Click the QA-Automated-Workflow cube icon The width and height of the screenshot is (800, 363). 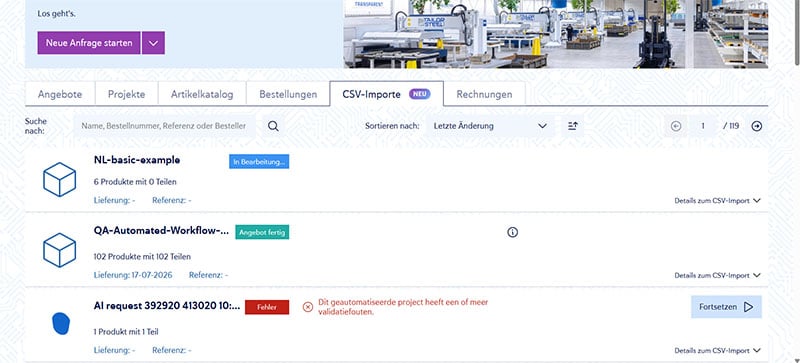point(59,250)
